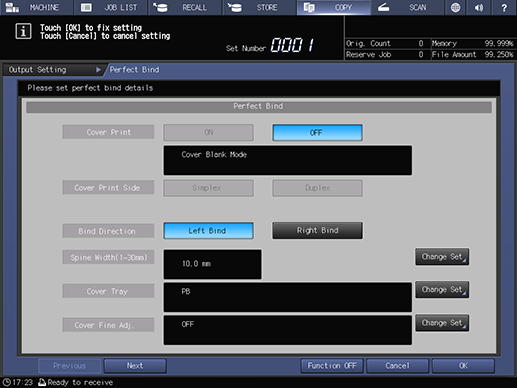Click the 17:23 time display
The height and width of the screenshot is (388, 517).
click(23, 382)
